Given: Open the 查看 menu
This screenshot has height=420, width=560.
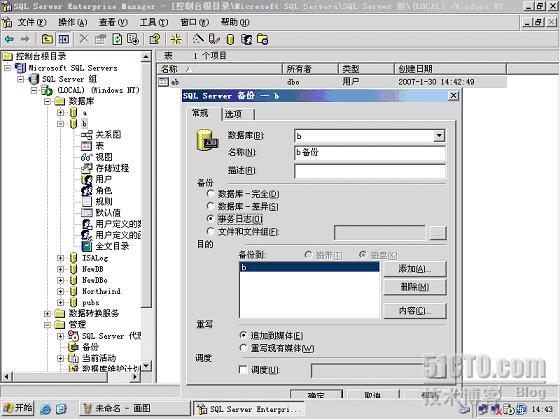Looking at the screenshot, I should [113, 22].
